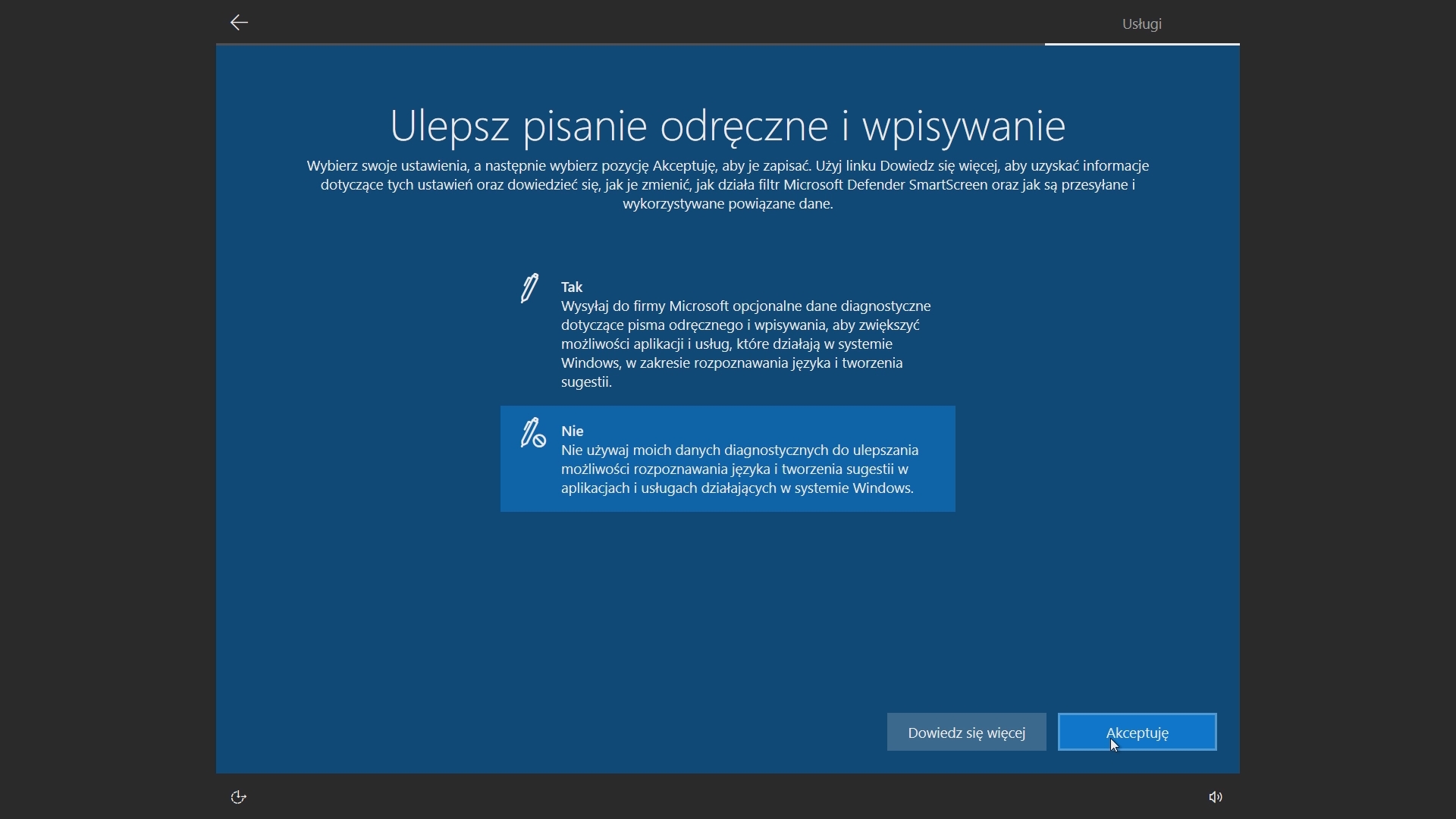This screenshot has width=1456, height=819.
Task: Click the pen icon next to Tak
Action: tap(529, 288)
